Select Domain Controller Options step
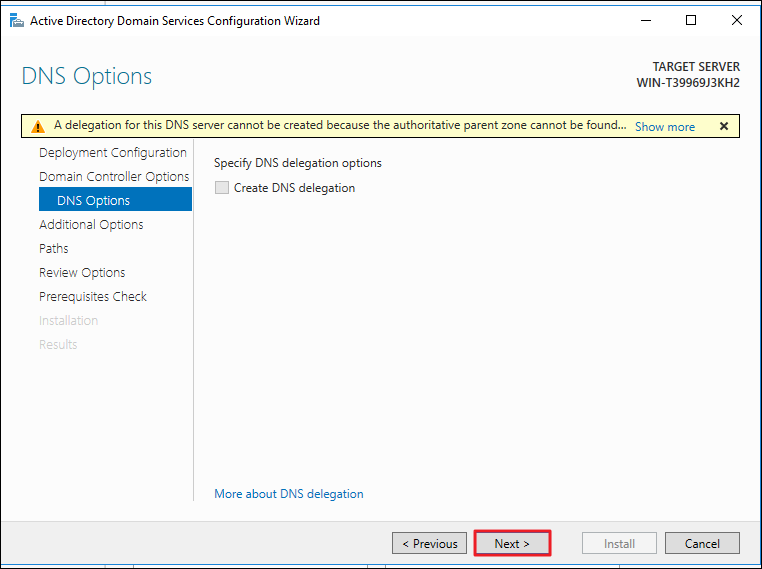Screen dimensions: 762x569 114,176
